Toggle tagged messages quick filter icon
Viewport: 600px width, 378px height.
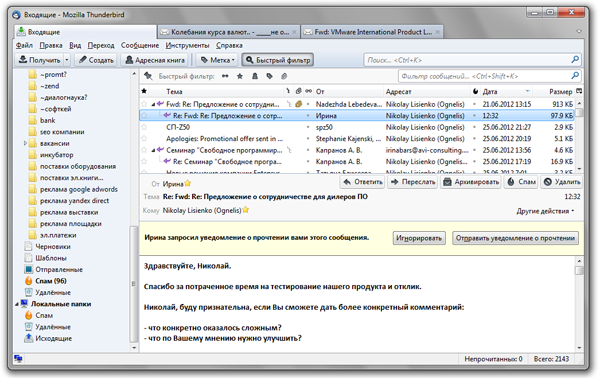point(269,76)
